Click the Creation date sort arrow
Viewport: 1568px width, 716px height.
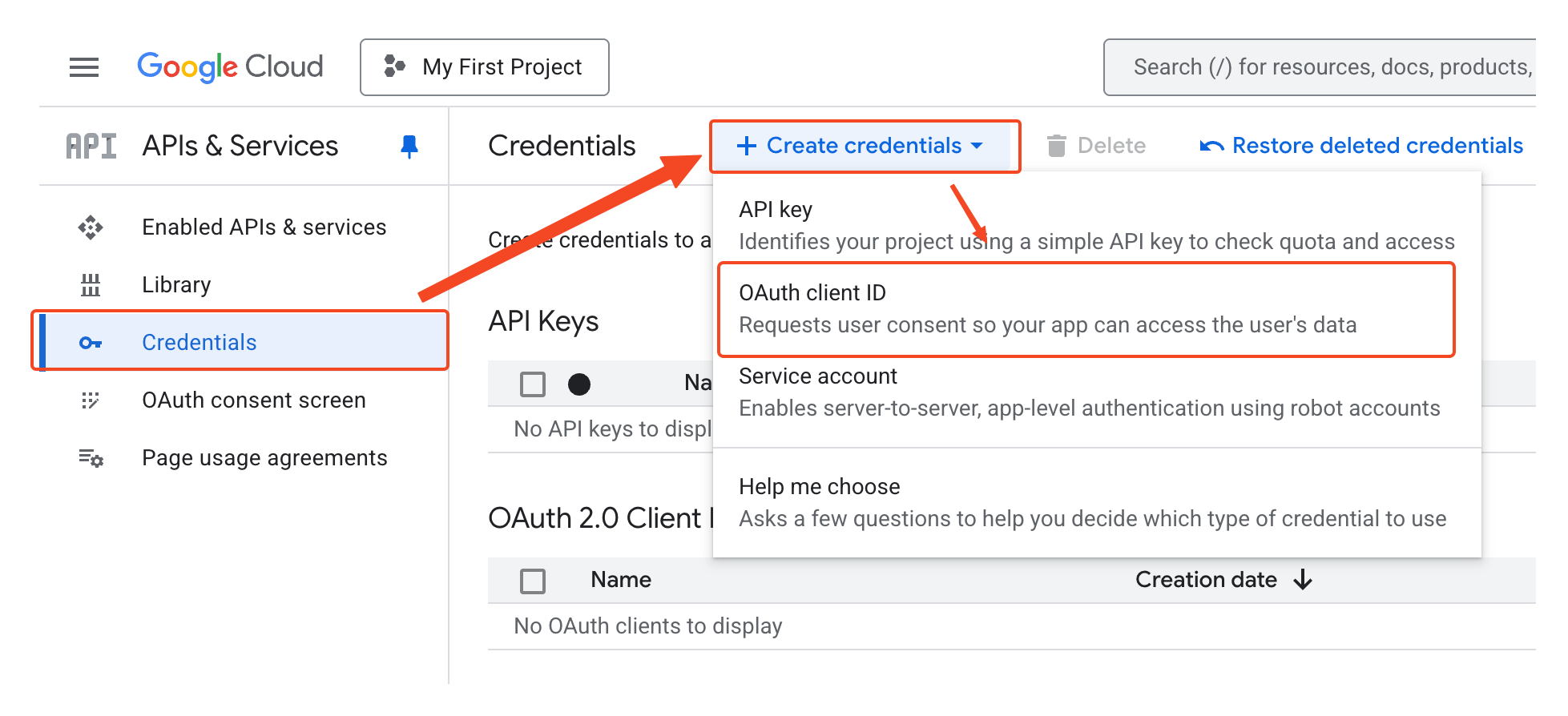tap(1304, 579)
